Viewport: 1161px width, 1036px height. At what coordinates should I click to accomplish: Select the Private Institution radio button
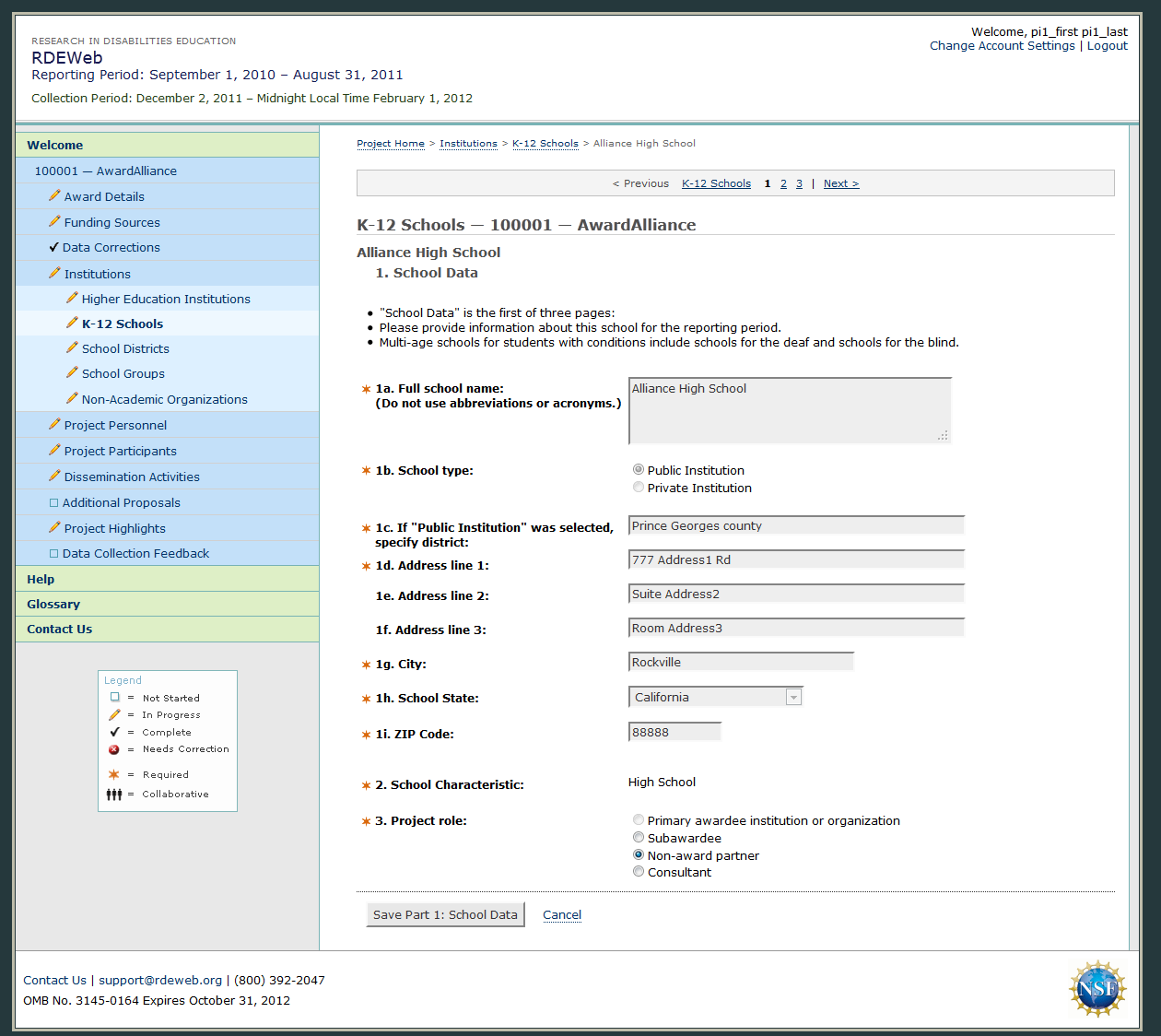click(x=639, y=488)
